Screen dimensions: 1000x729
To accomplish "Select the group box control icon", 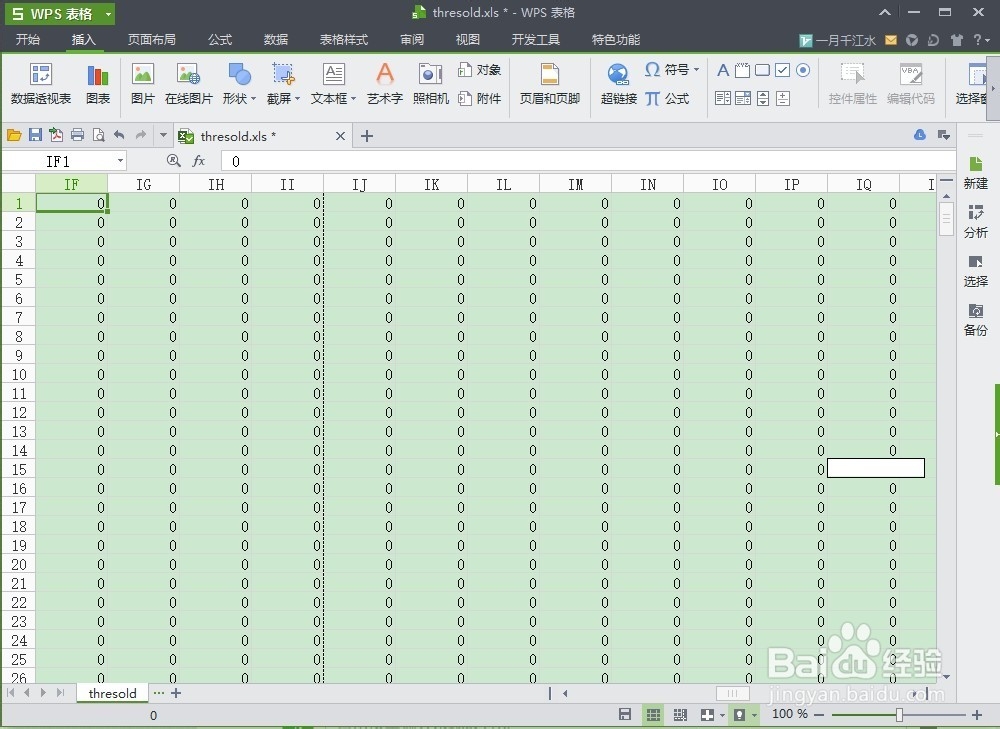I will click(742, 70).
